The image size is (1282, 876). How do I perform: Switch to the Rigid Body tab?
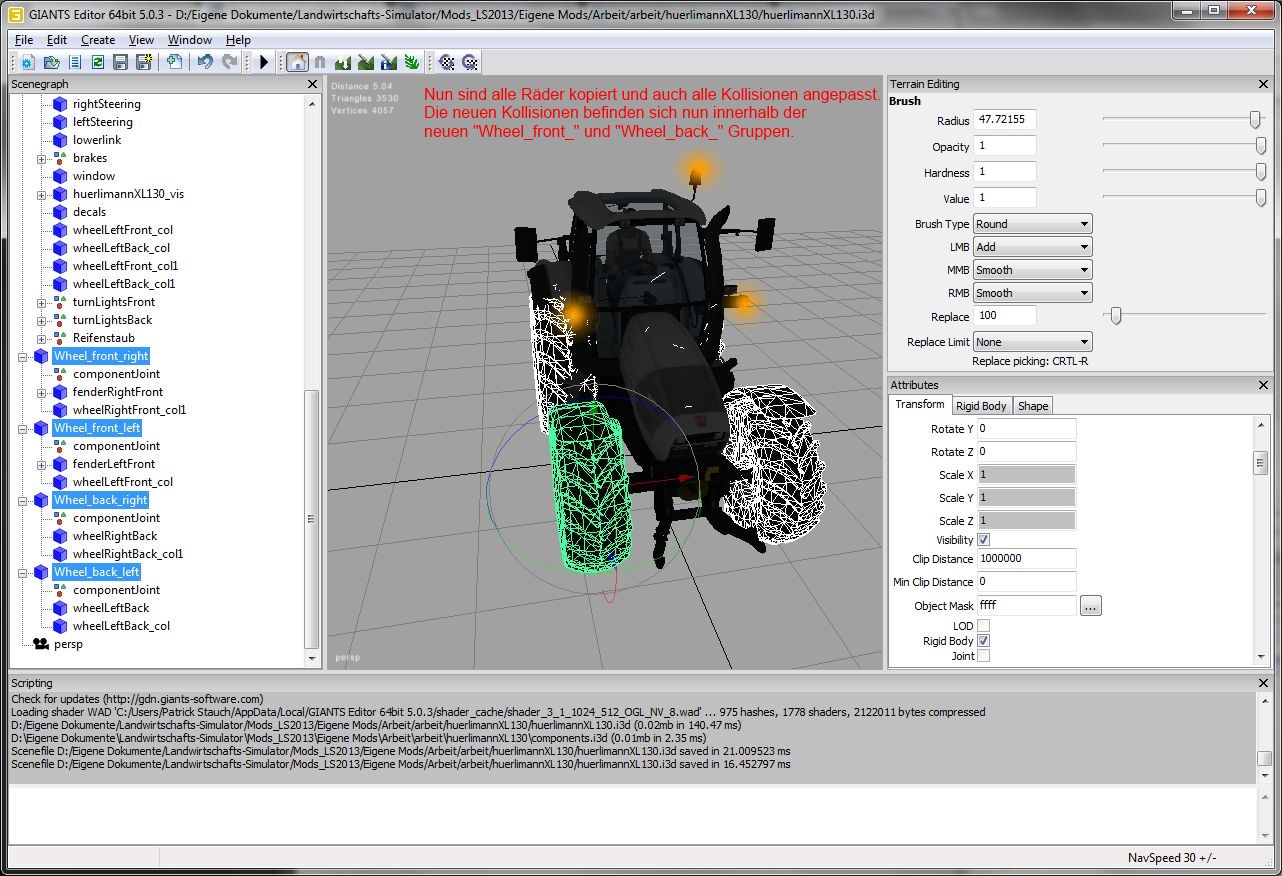pyautogui.click(x=980, y=406)
